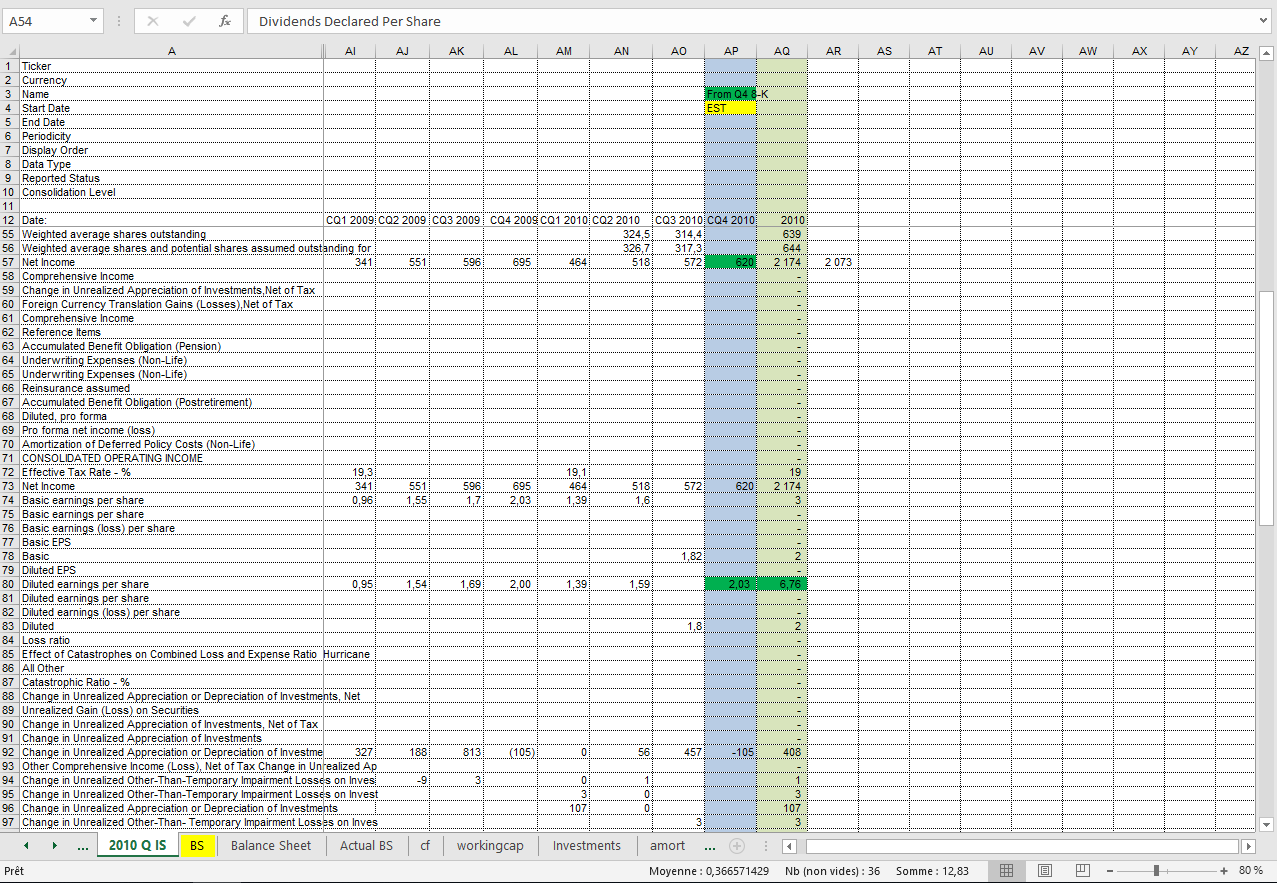Open the cf sheet tab
Screen dimensions: 1277x883
click(x=425, y=846)
